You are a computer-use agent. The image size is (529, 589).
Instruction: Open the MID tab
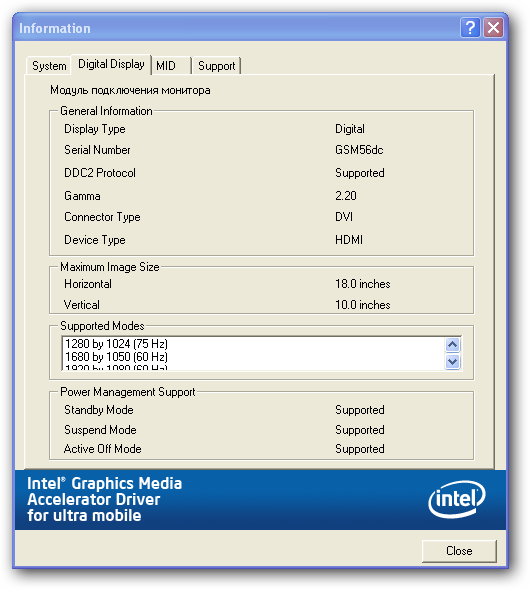coord(171,66)
